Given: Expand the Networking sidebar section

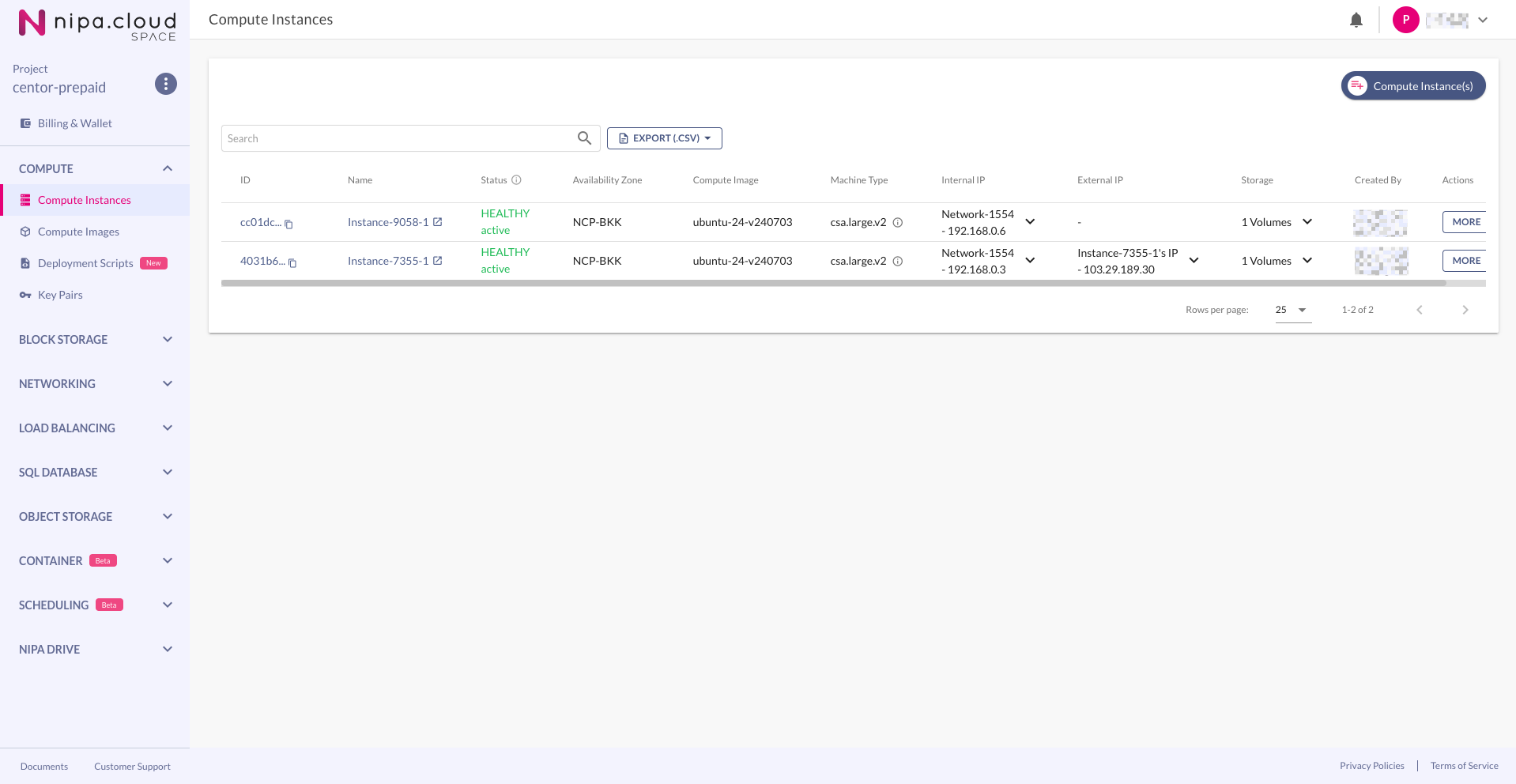Looking at the screenshot, I should point(95,384).
